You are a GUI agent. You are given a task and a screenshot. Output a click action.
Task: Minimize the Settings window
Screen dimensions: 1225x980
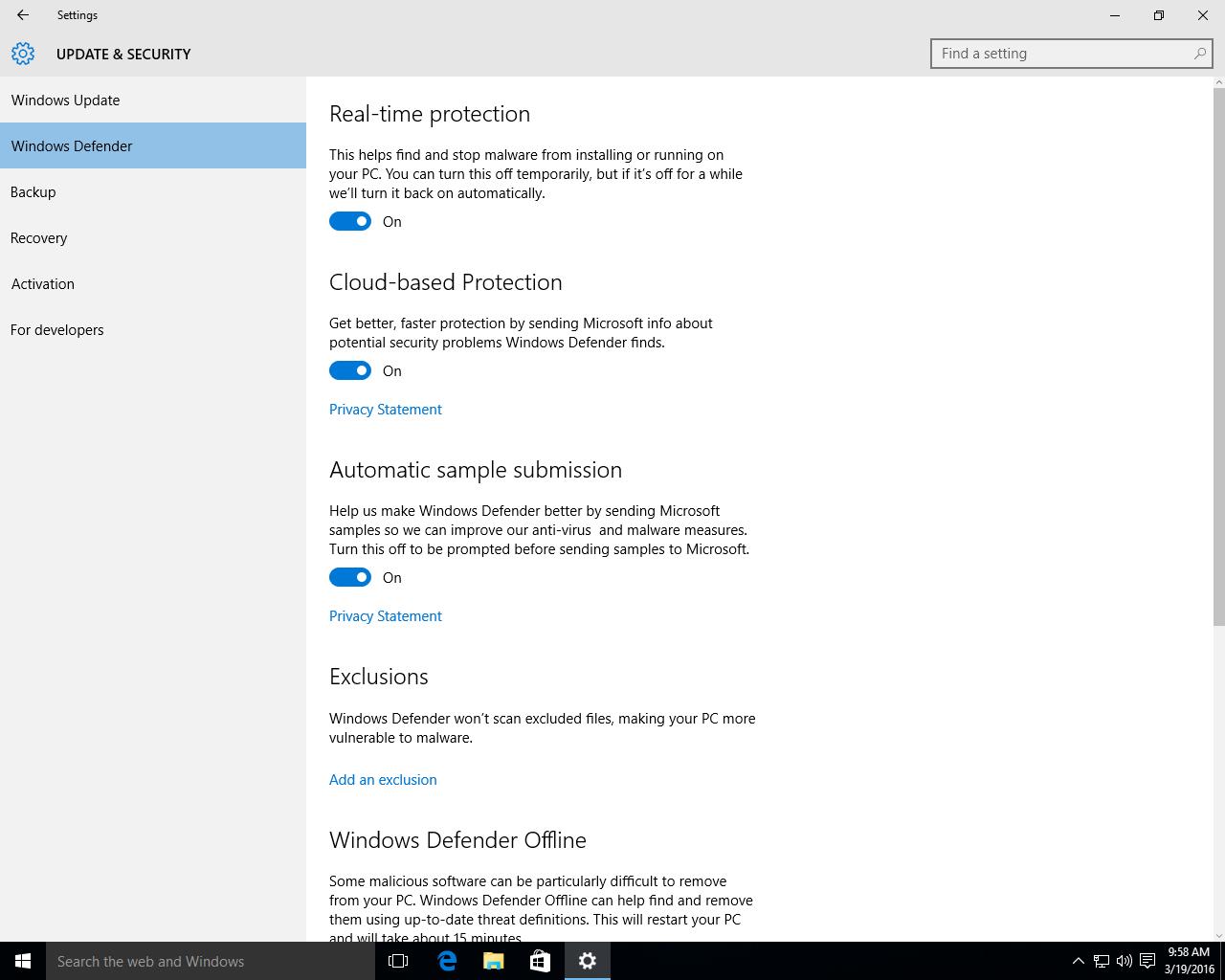coord(1115,15)
